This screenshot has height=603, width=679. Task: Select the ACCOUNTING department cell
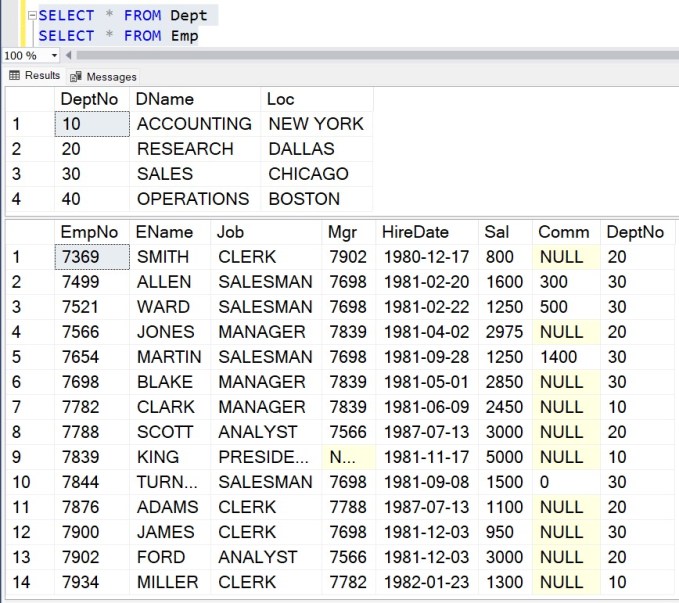coord(194,124)
